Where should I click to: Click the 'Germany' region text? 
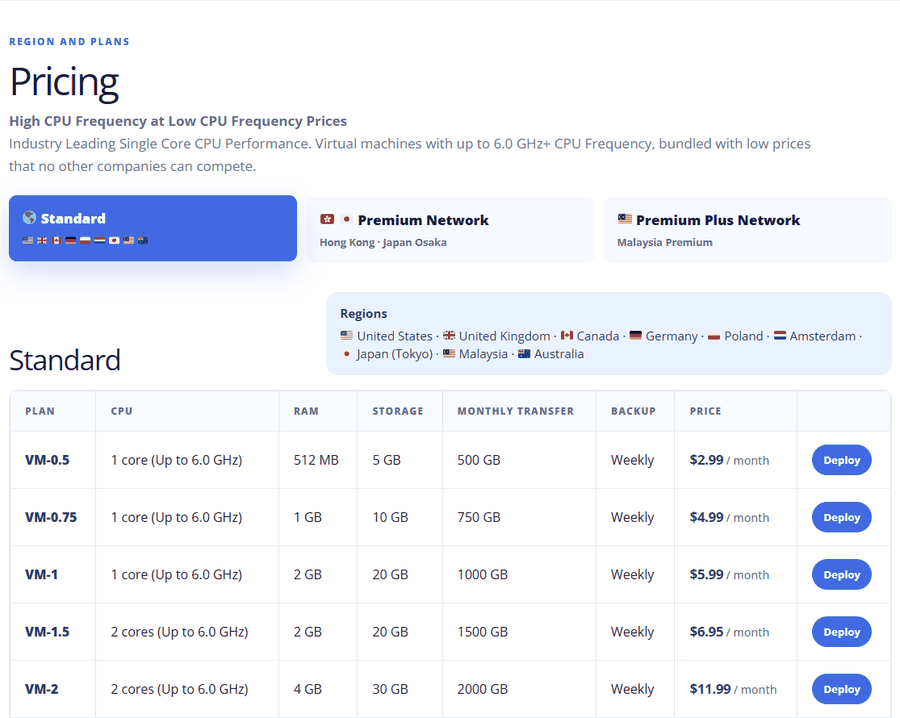click(672, 336)
